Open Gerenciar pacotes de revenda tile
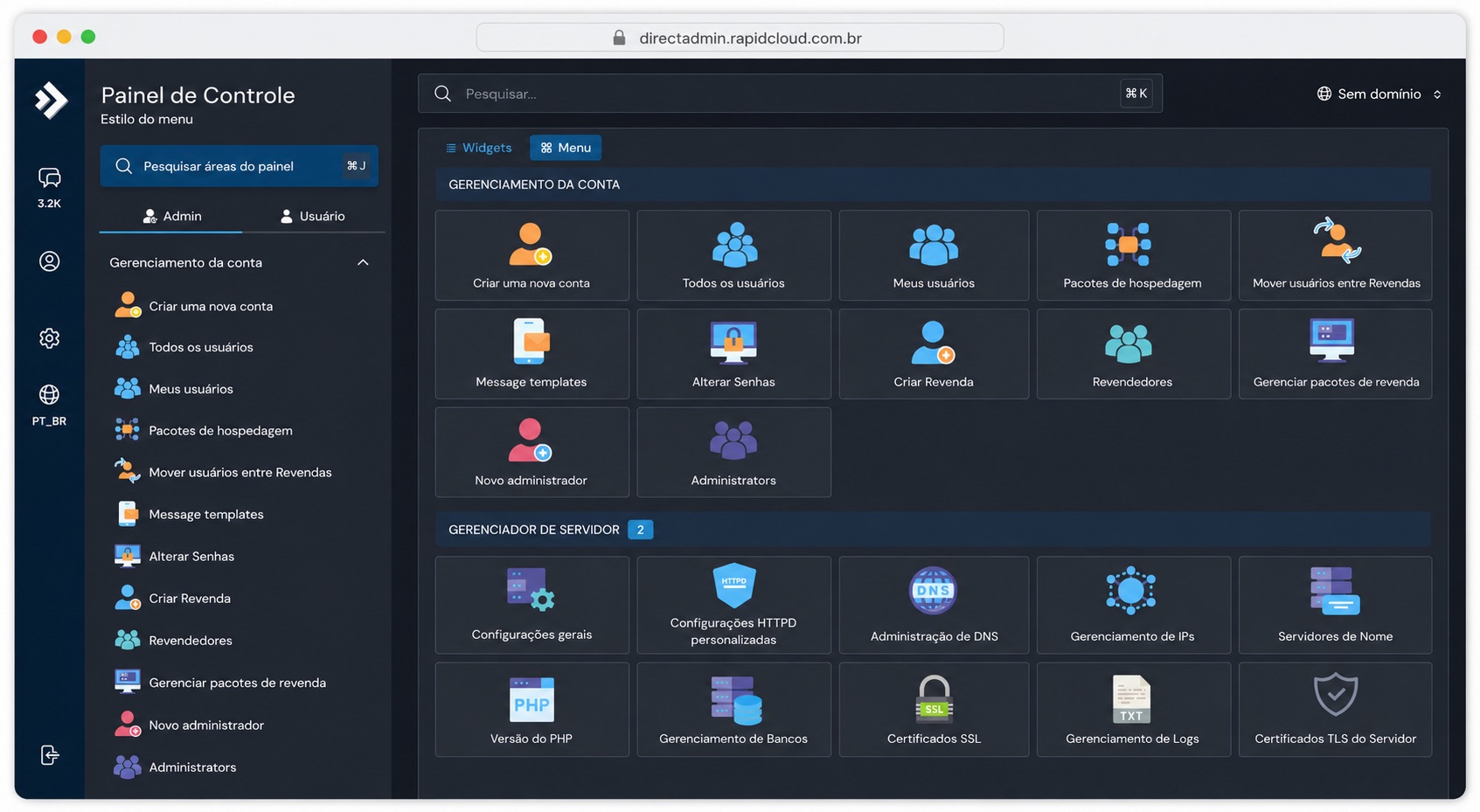 pos(1336,354)
